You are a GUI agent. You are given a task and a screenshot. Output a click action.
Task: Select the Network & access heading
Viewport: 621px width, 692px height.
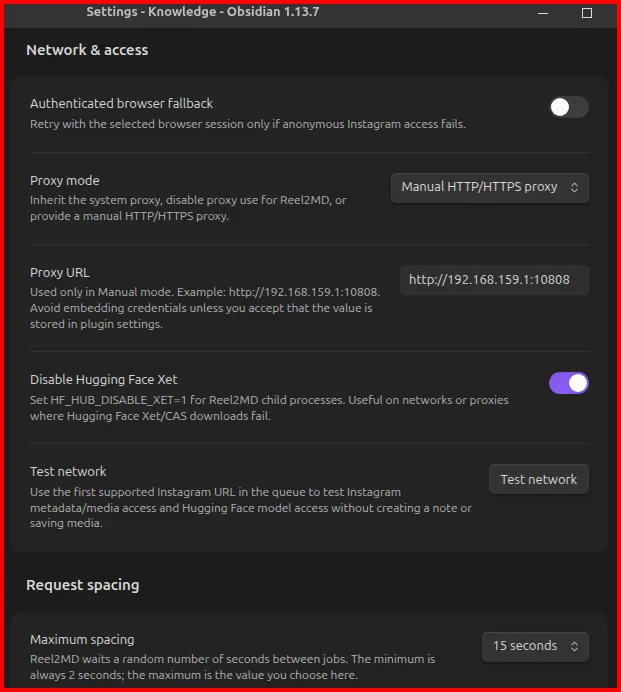[87, 50]
